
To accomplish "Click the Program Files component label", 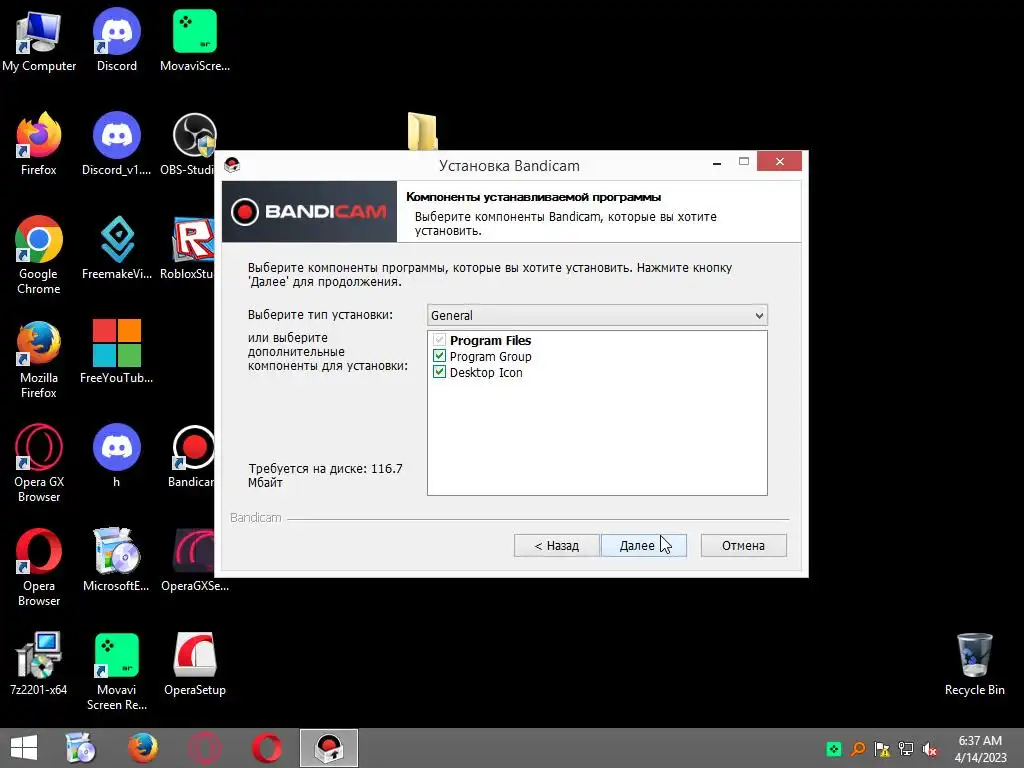I will [x=490, y=340].
